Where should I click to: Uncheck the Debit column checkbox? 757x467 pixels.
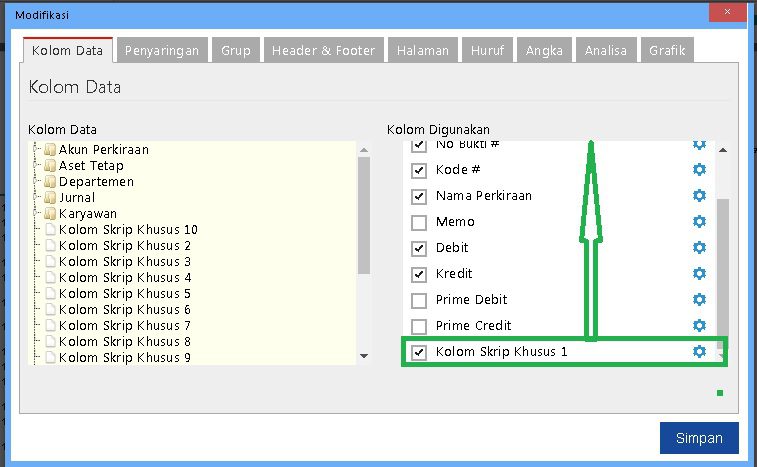pos(419,248)
